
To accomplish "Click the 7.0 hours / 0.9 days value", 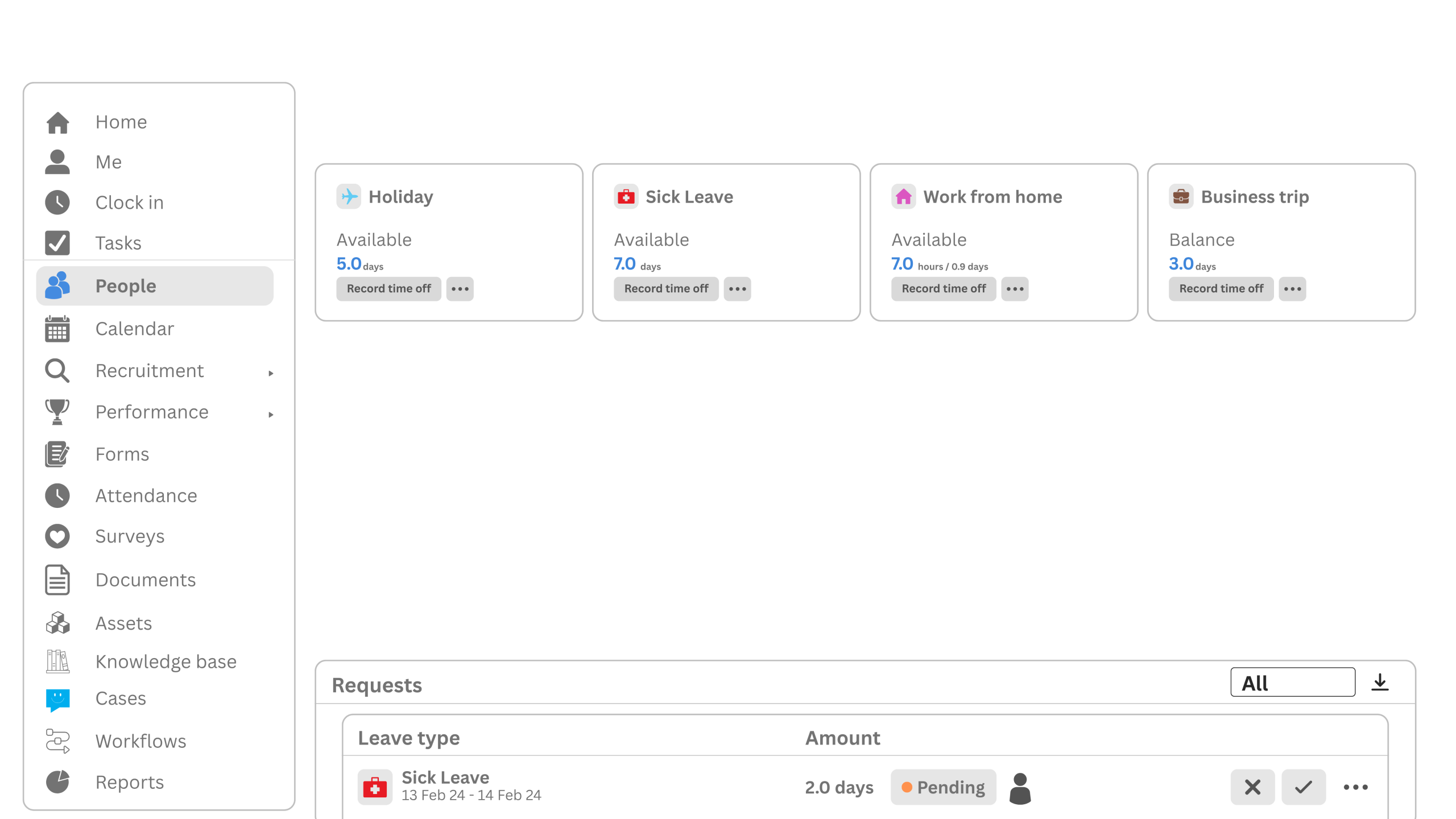I will [940, 264].
